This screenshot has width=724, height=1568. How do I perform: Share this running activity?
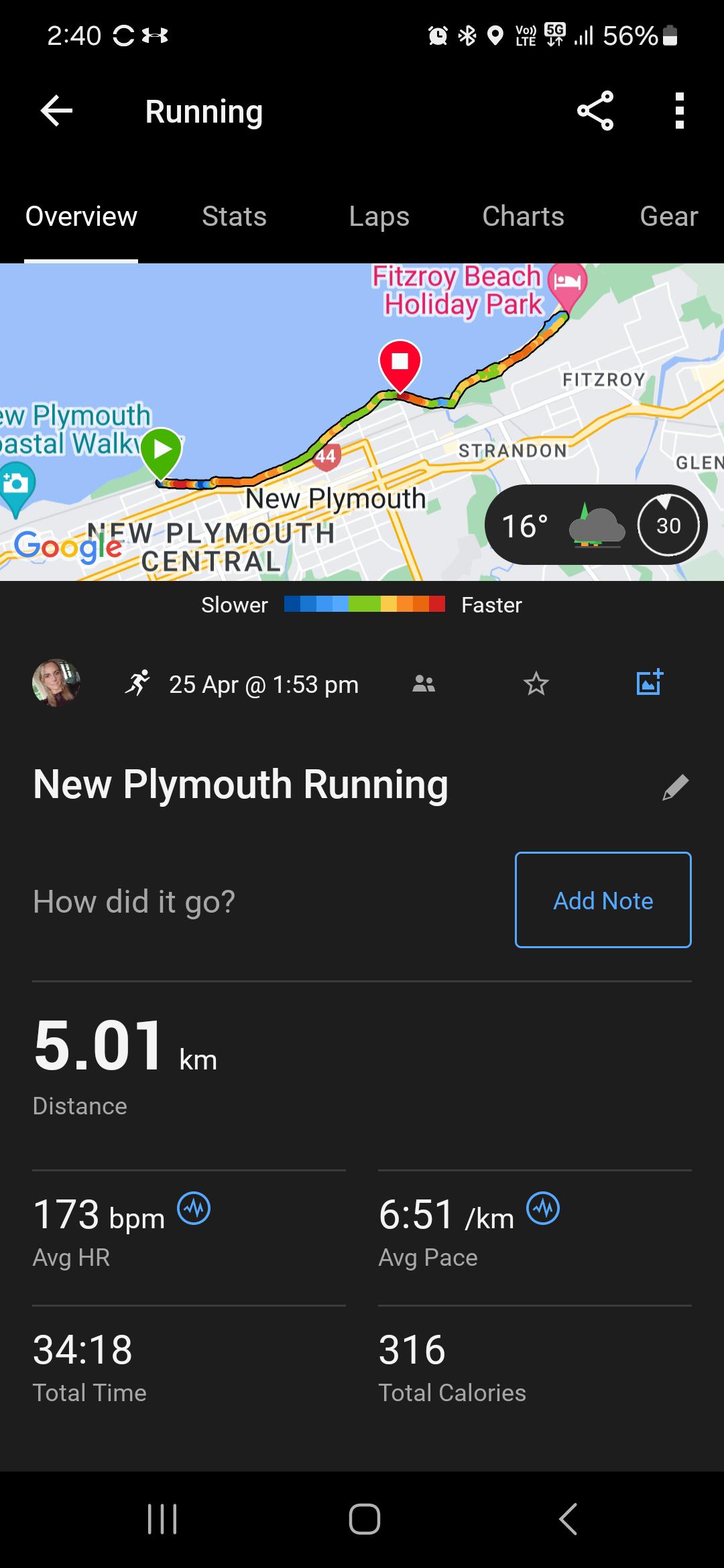coord(595,111)
